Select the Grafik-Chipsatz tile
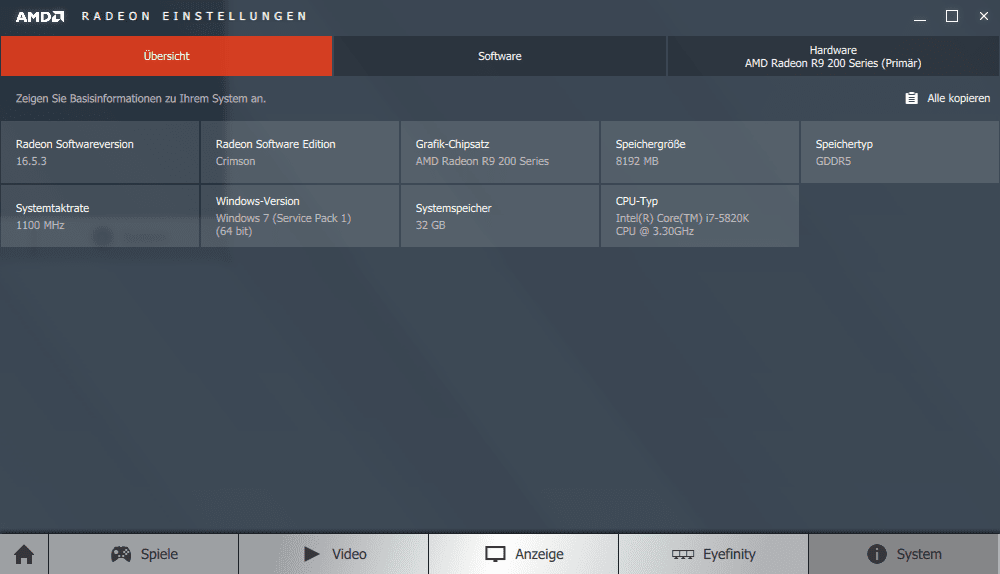Viewport: 1000px width, 574px height. pyautogui.click(x=500, y=152)
